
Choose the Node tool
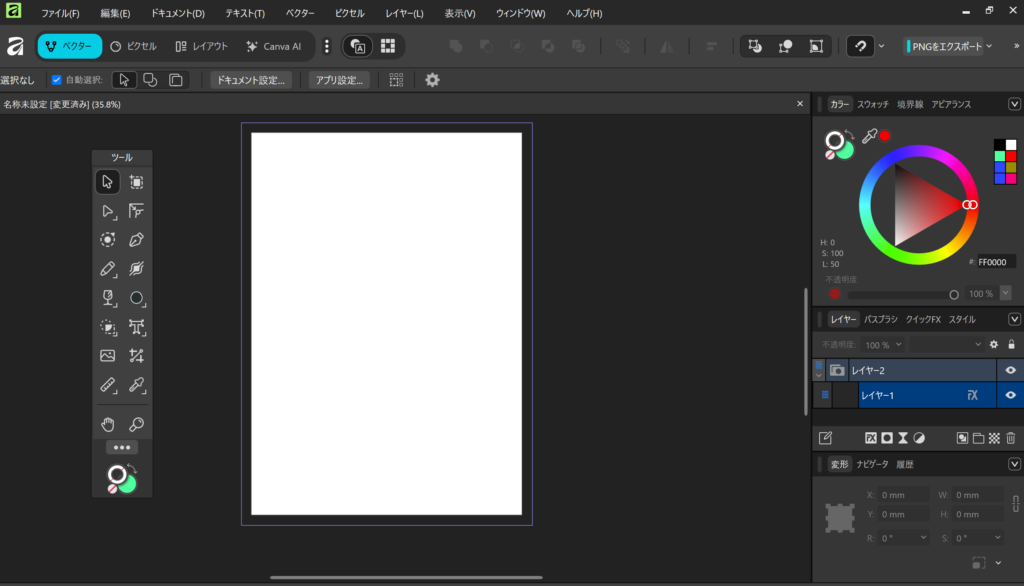pyautogui.click(x=108, y=211)
